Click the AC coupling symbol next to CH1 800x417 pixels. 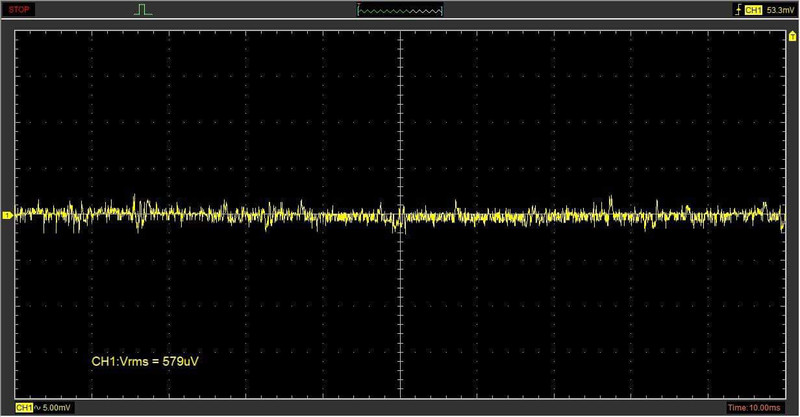pos(37,408)
